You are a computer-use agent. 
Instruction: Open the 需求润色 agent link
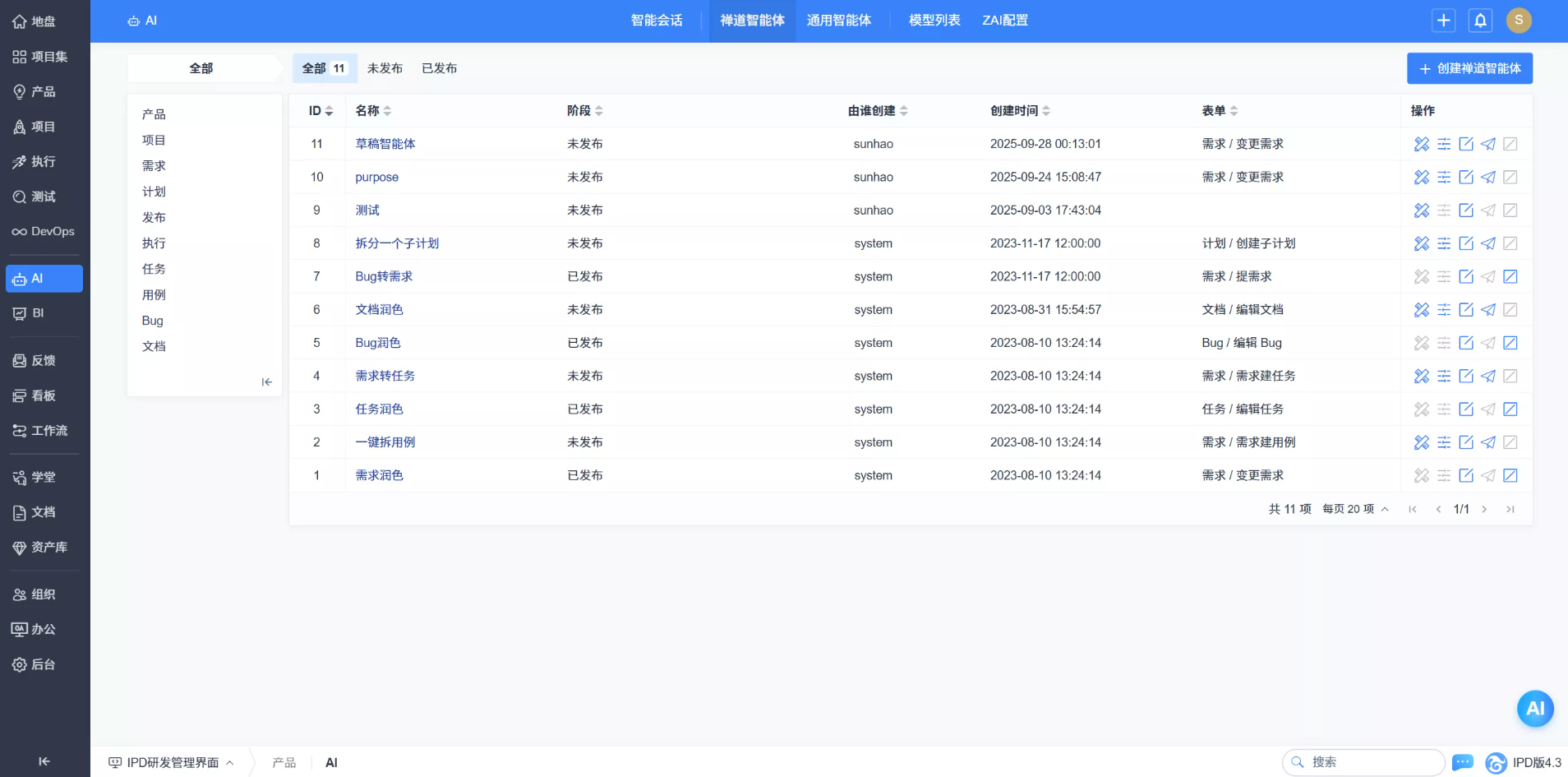(378, 475)
